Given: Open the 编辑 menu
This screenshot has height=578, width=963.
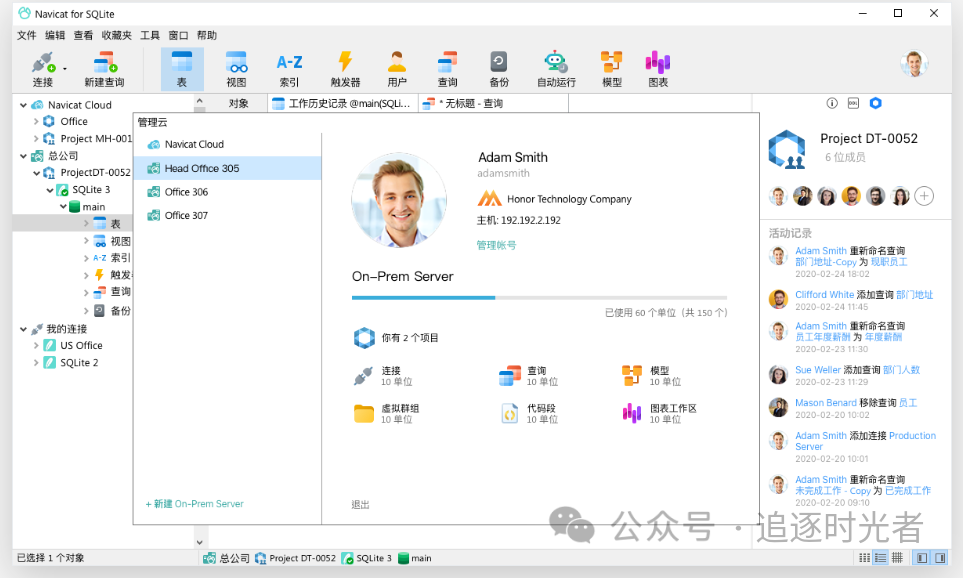Looking at the screenshot, I should tap(55, 36).
